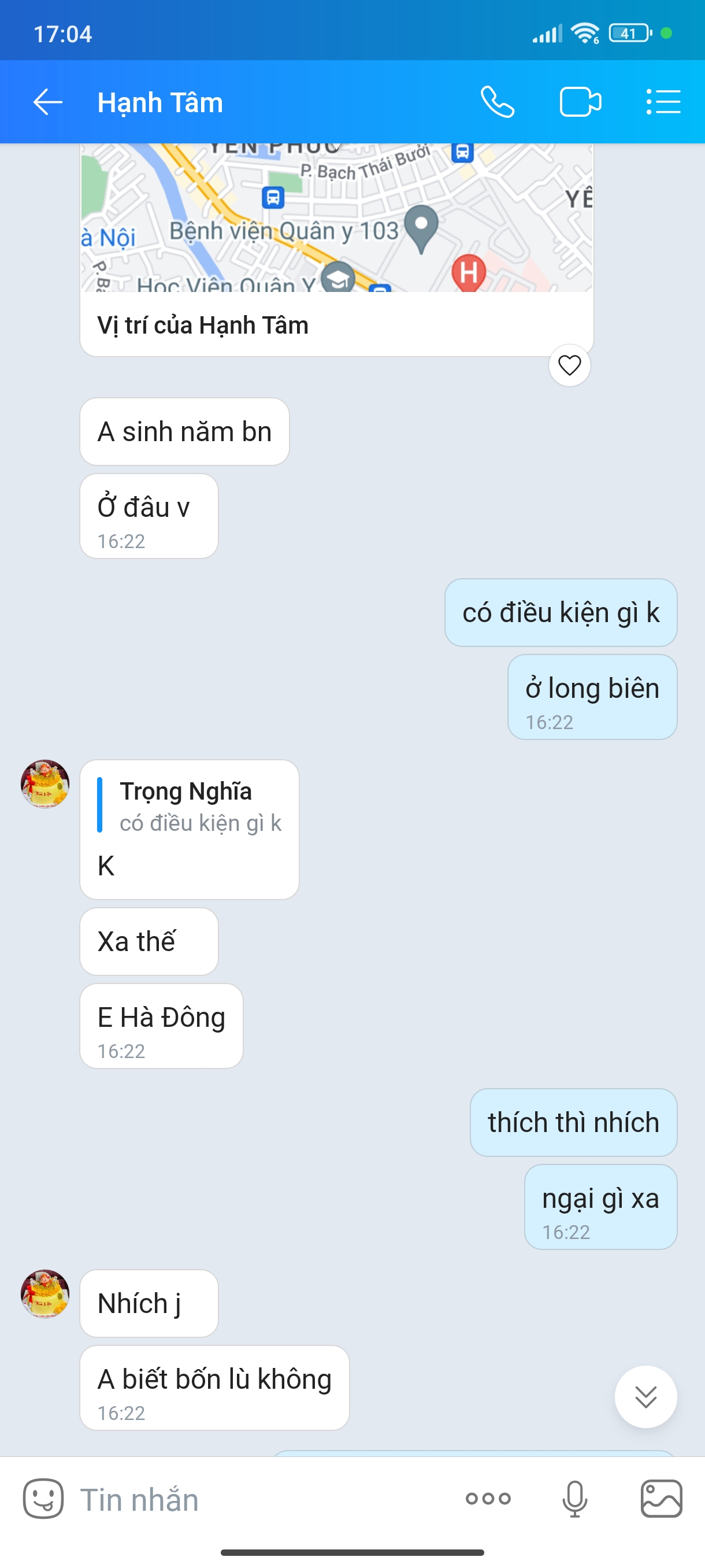Open the shared location map preview

coord(337,218)
